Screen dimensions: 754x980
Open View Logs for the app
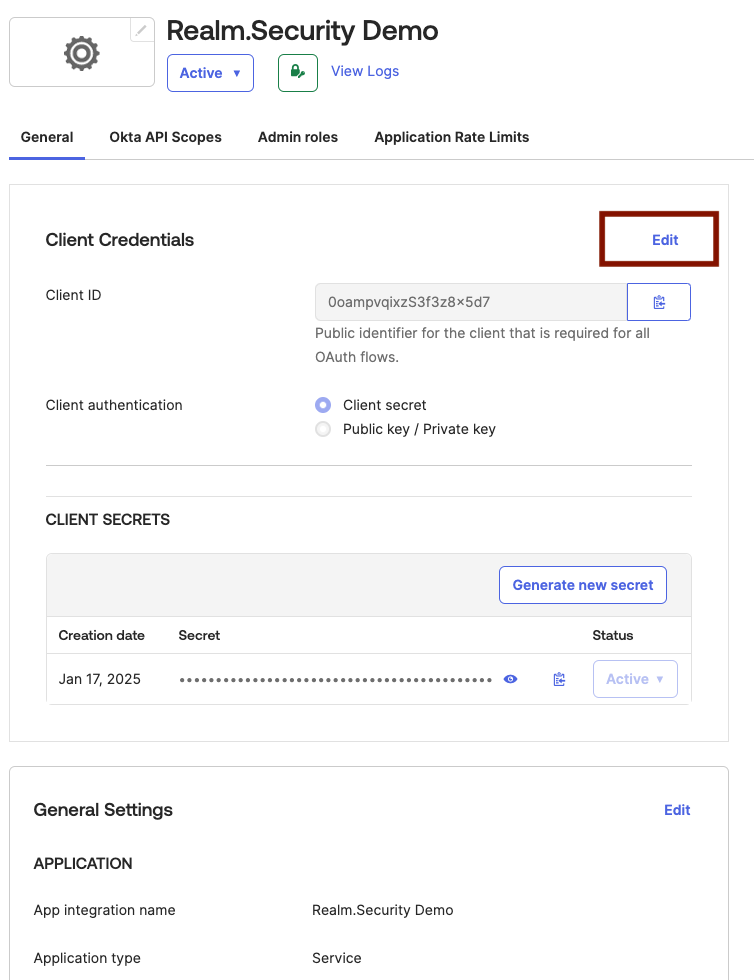tap(364, 71)
